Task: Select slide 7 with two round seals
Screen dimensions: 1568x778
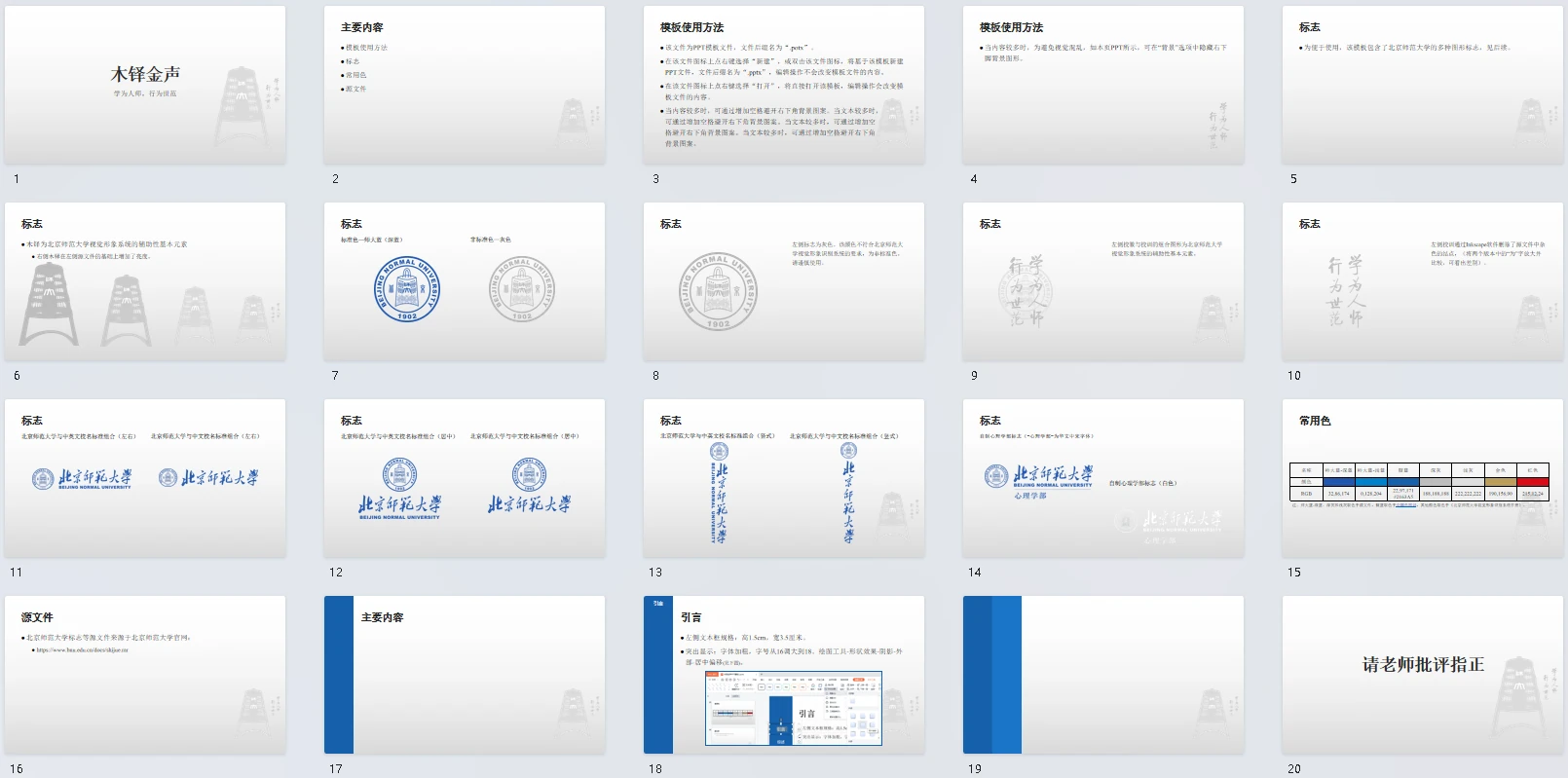Action: pyautogui.click(x=465, y=282)
